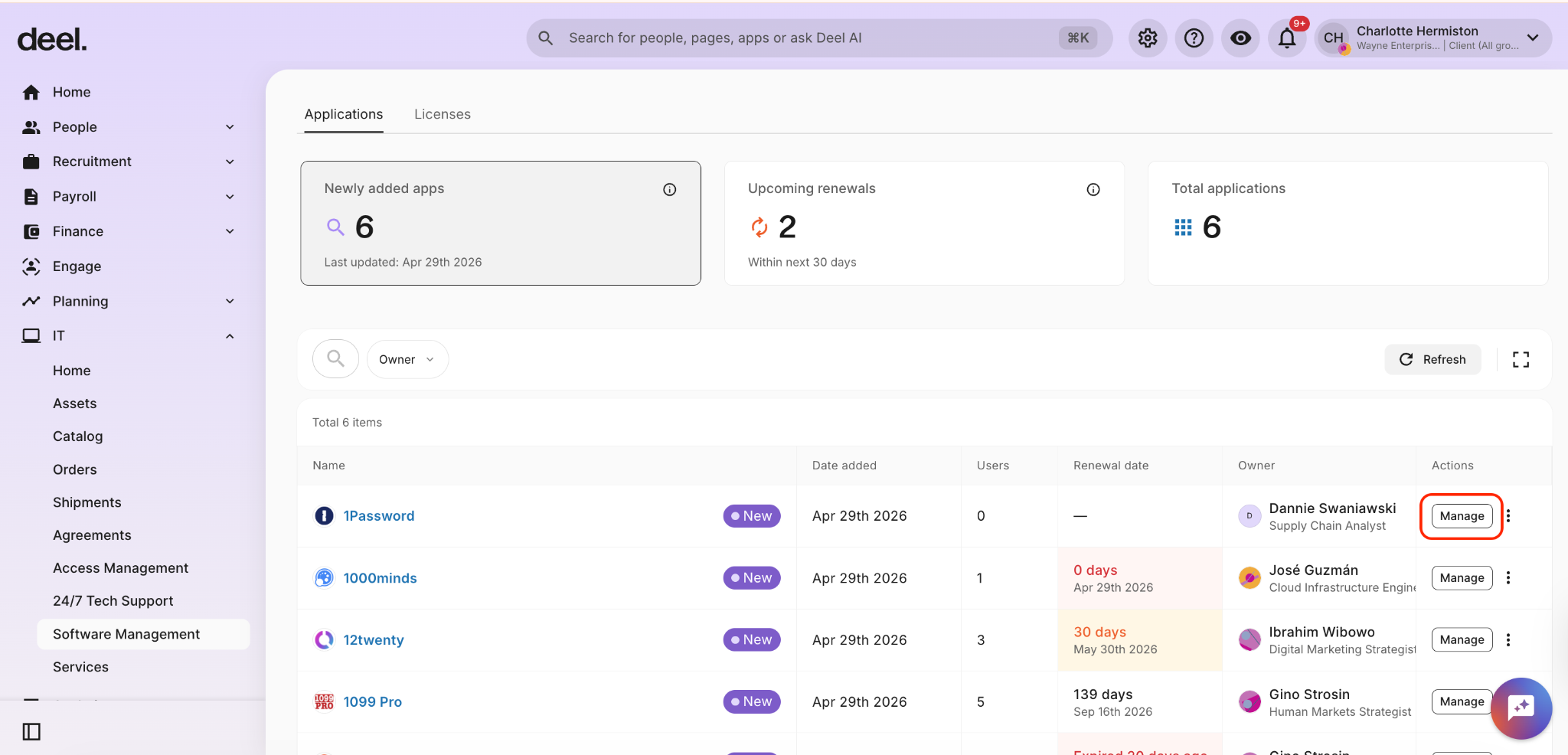Open the settings gear icon
1568x755 pixels.
coord(1147,38)
